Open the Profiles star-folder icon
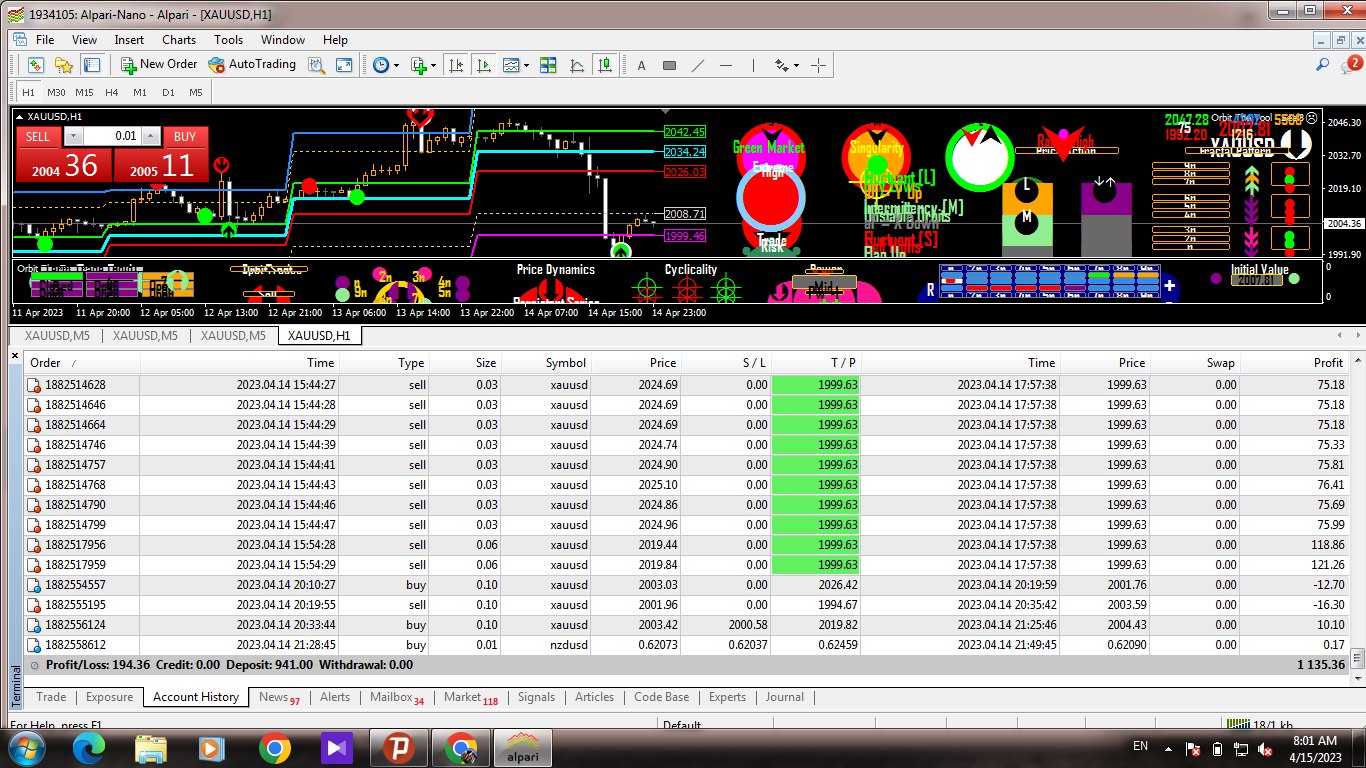Screen dimensions: 1366x768 64,65
